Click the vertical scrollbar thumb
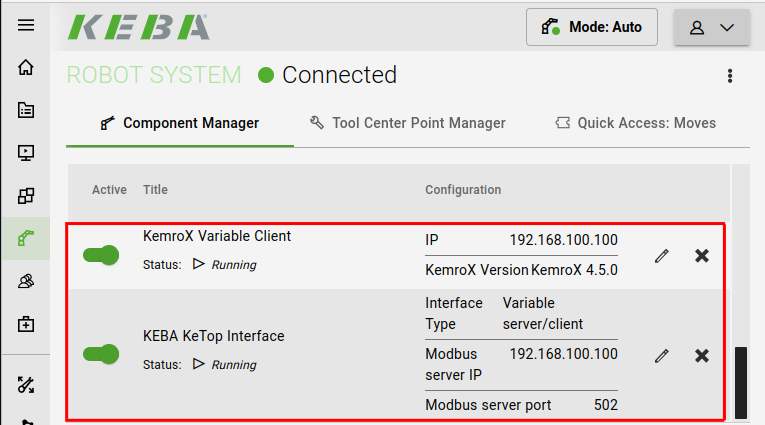The height and width of the screenshot is (425, 765). (x=741, y=383)
